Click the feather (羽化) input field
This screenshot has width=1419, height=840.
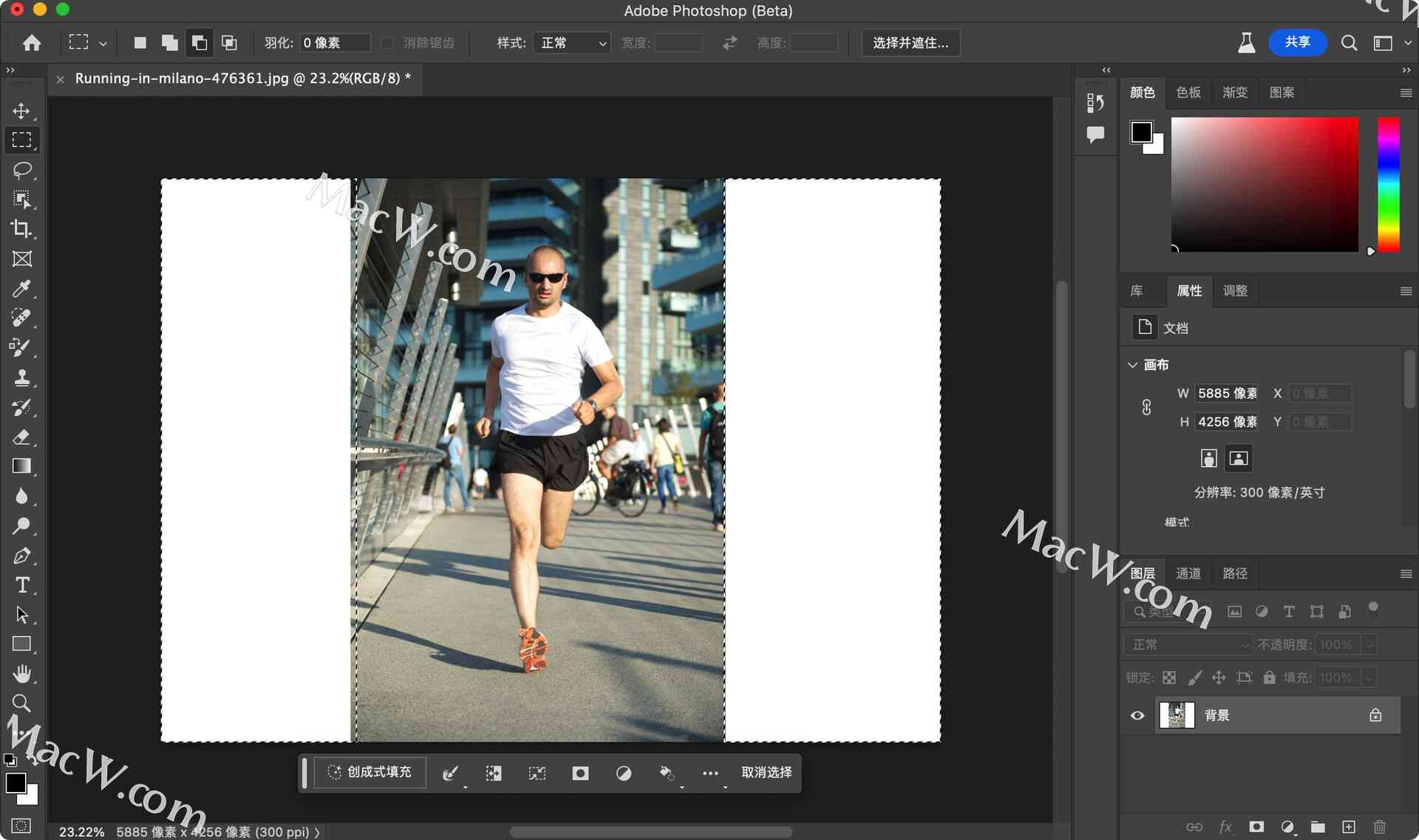click(335, 43)
